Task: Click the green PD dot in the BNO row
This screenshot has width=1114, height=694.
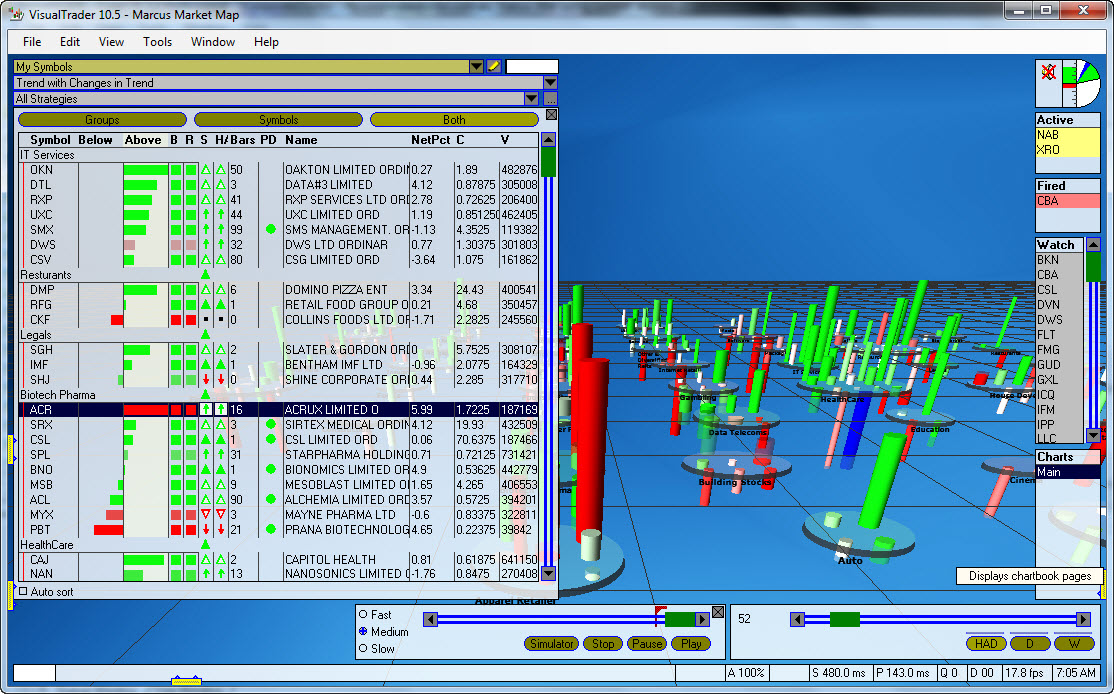Action: pos(270,470)
